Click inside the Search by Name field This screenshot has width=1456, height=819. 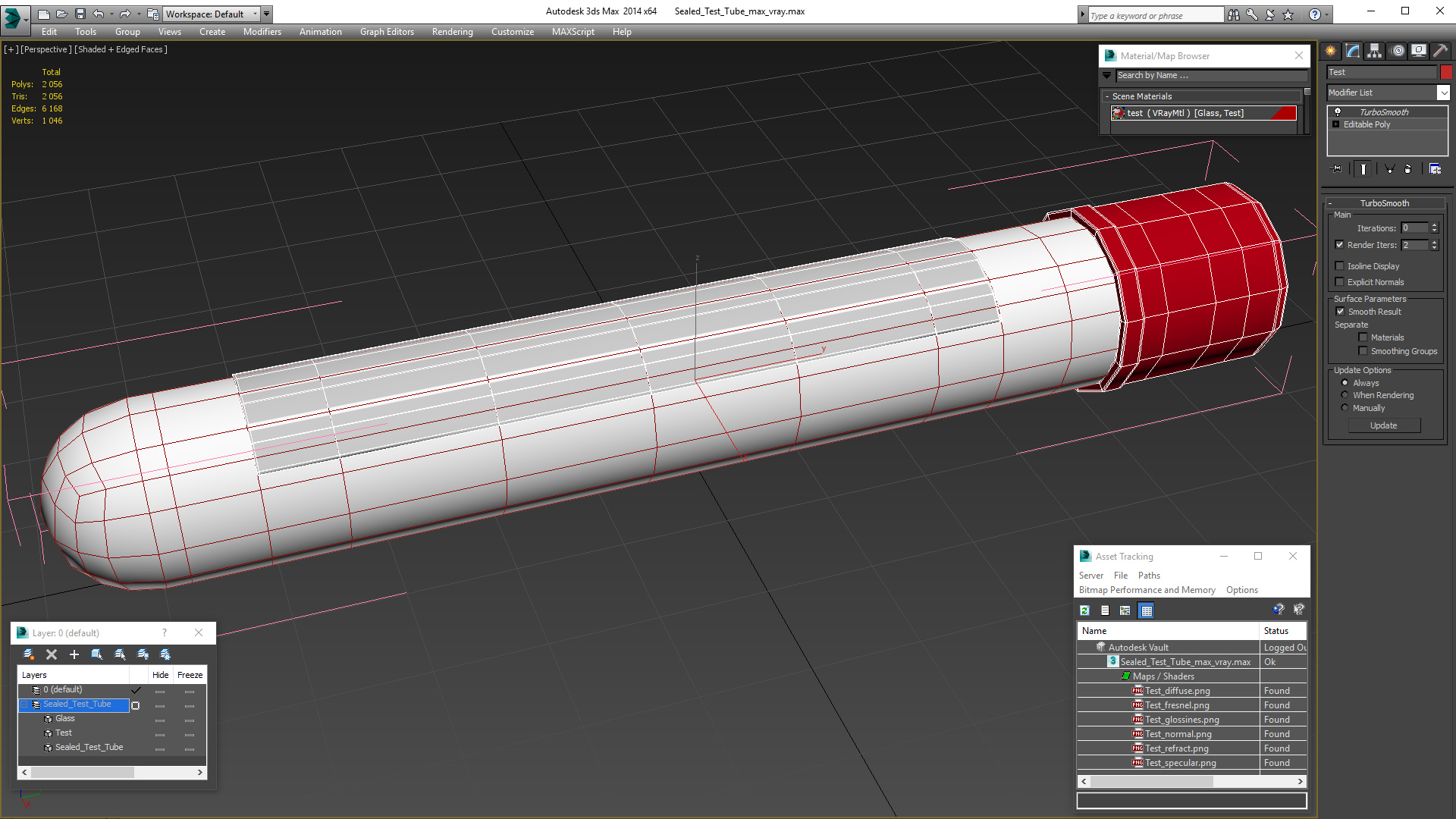click(1212, 75)
